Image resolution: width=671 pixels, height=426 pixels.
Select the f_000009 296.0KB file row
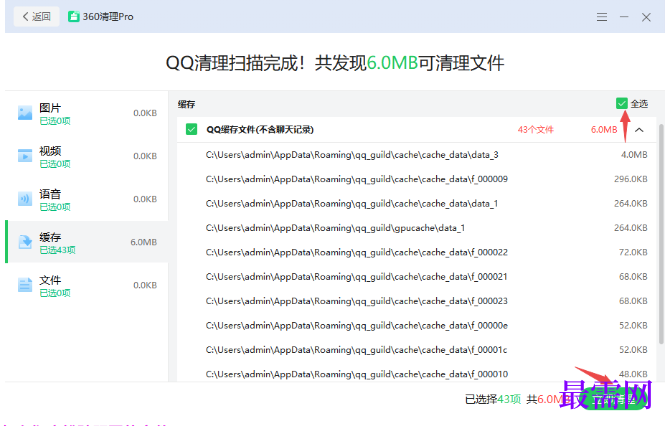point(416,179)
